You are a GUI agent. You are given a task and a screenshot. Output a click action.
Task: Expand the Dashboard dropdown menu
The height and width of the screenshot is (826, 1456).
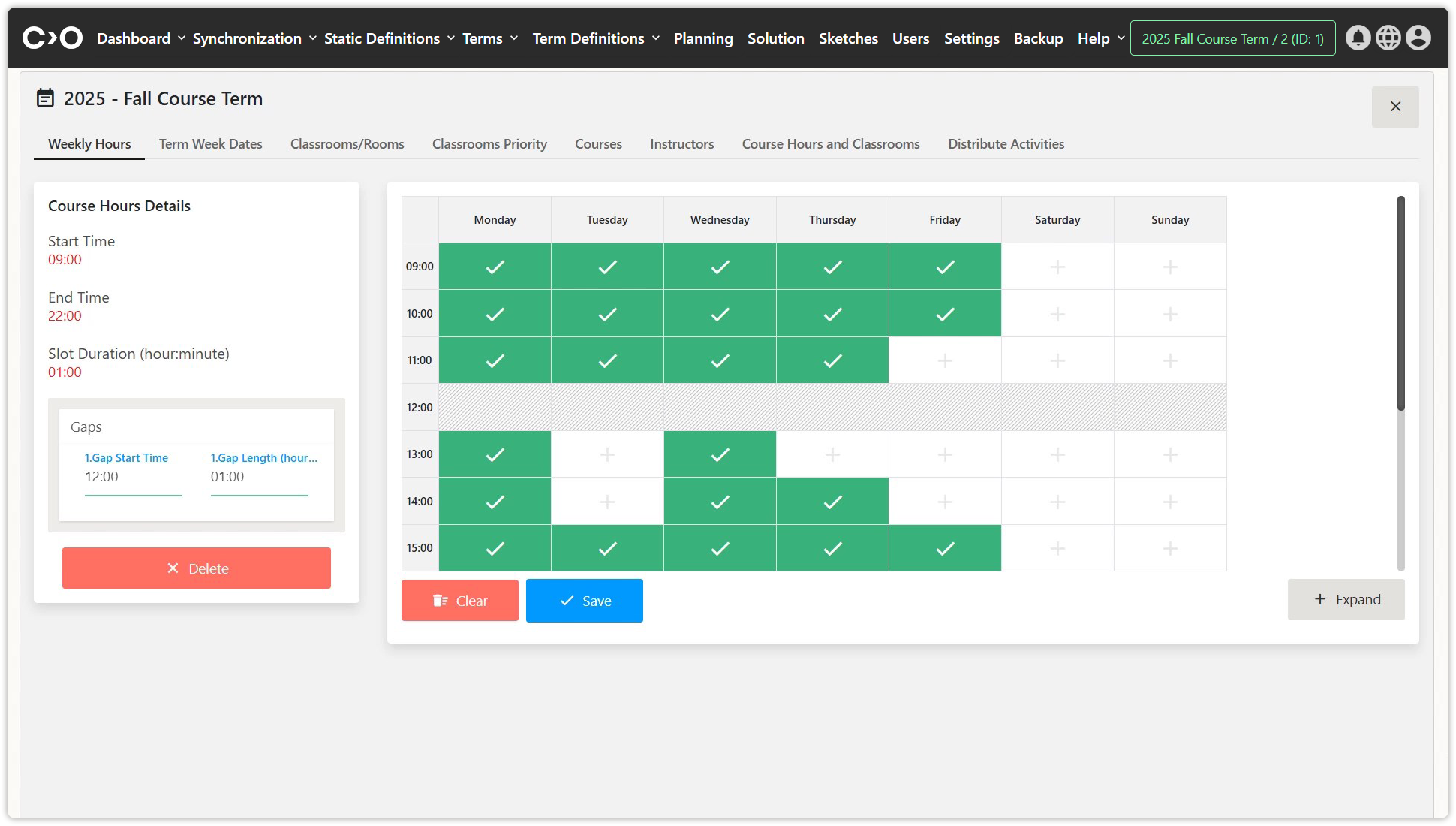[x=140, y=38]
